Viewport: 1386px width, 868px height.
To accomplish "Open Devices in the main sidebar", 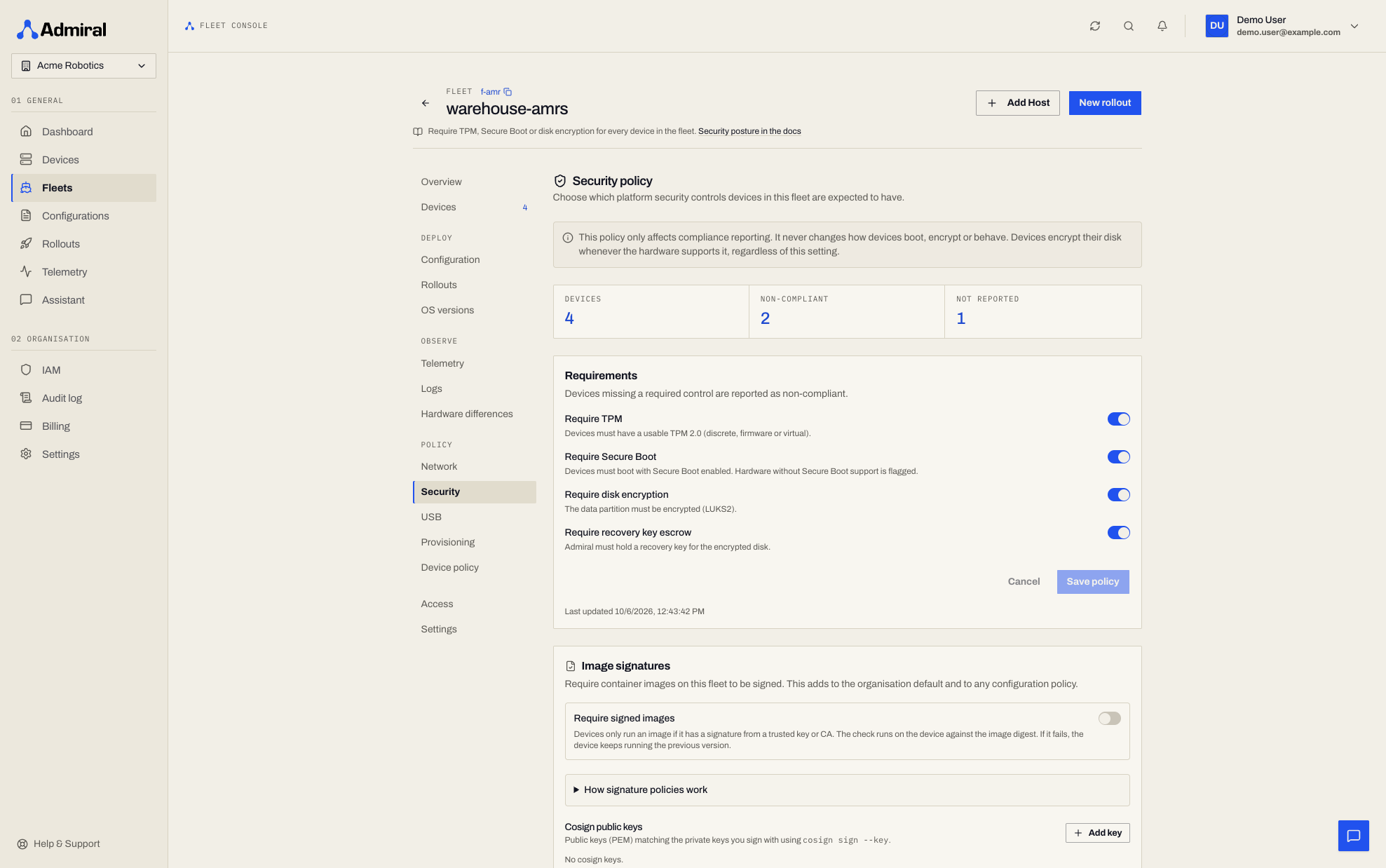I will point(83,160).
